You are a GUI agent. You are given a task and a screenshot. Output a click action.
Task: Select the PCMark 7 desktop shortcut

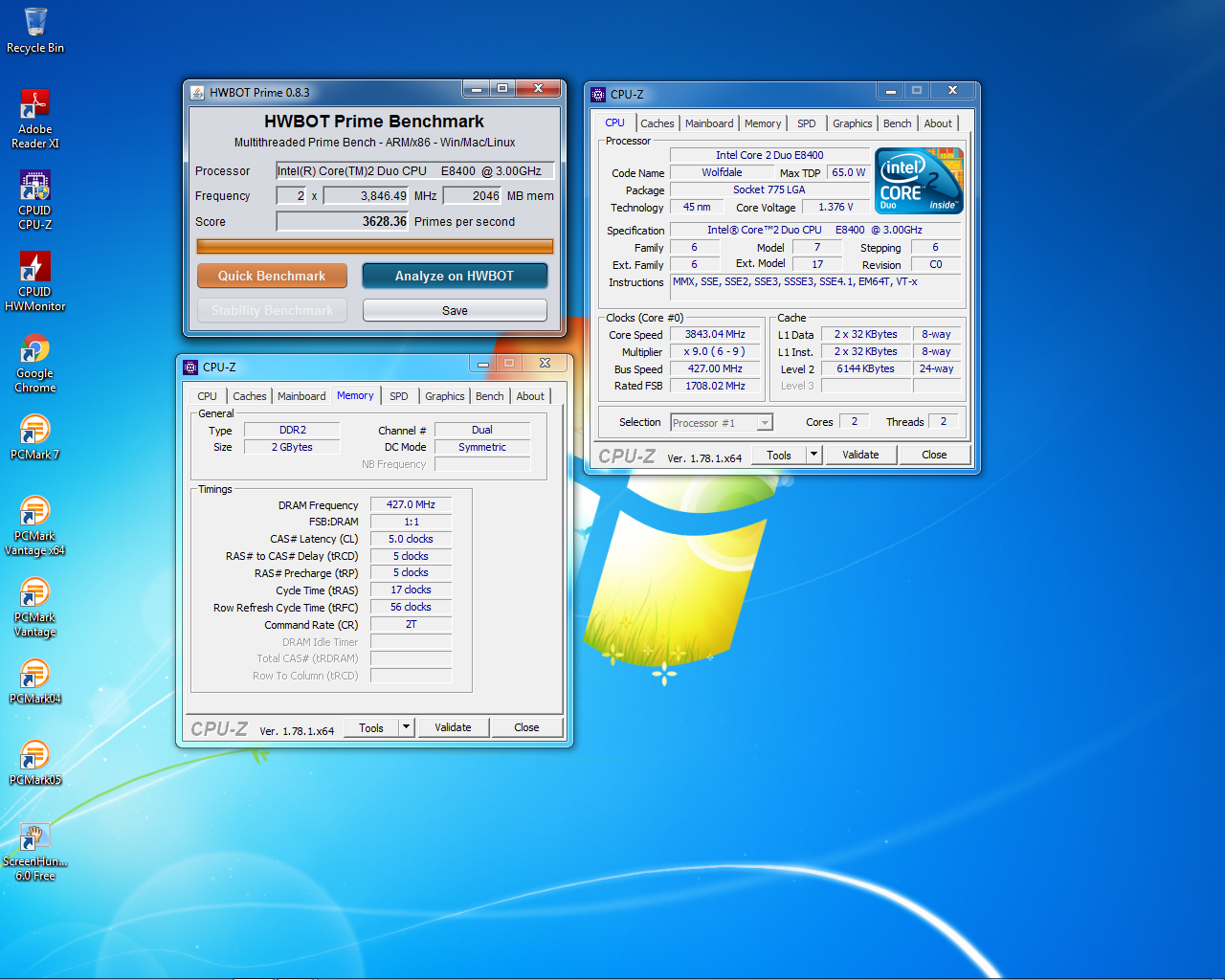click(x=35, y=437)
